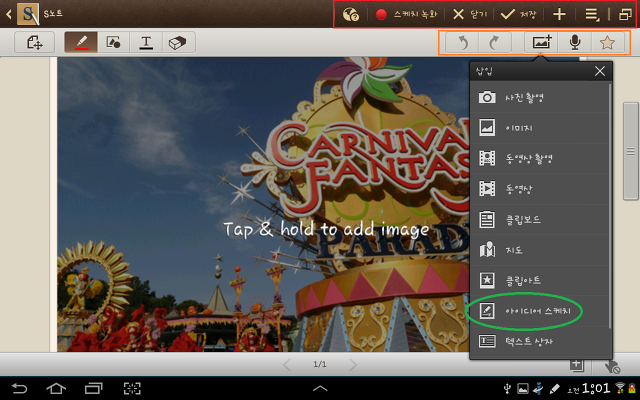Tap the picture notification icon in the status bar
This screenshot has height=400, width=640.
pyautogui.click(x=523, y=389)
